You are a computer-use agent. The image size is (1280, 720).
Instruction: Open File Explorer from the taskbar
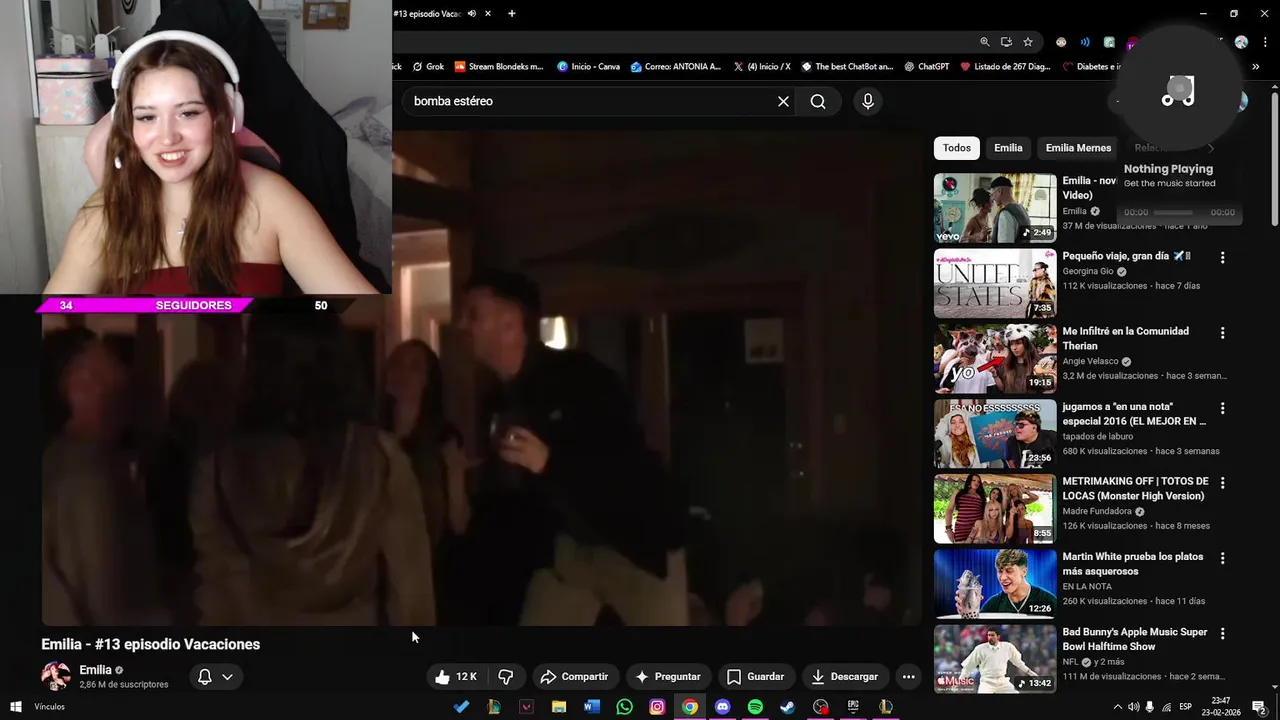pos(559,707)
